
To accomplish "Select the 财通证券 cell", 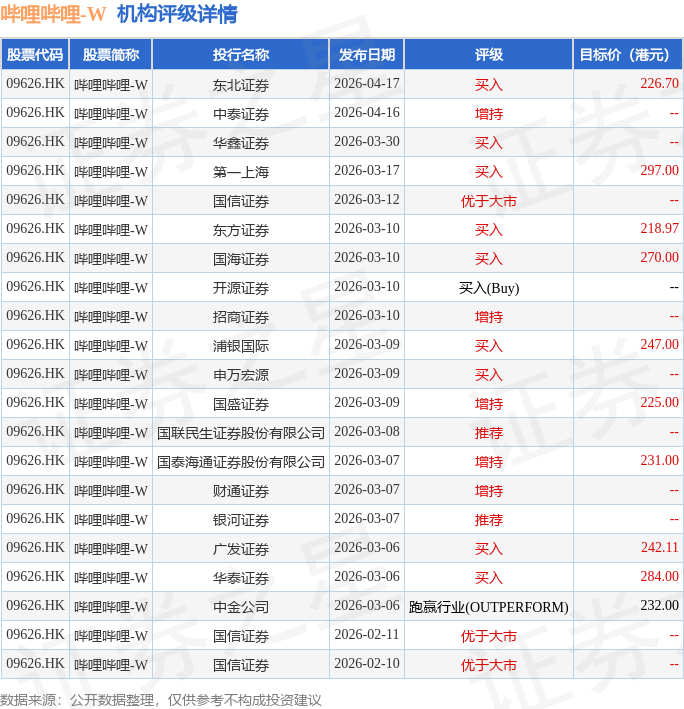I will (241, 491).
